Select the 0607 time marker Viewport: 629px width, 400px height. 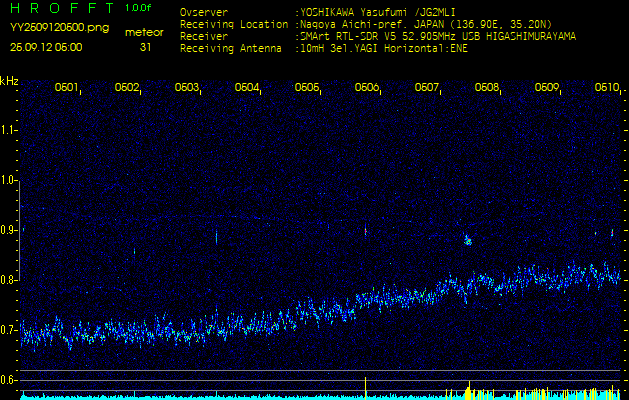tap(427, 87)
